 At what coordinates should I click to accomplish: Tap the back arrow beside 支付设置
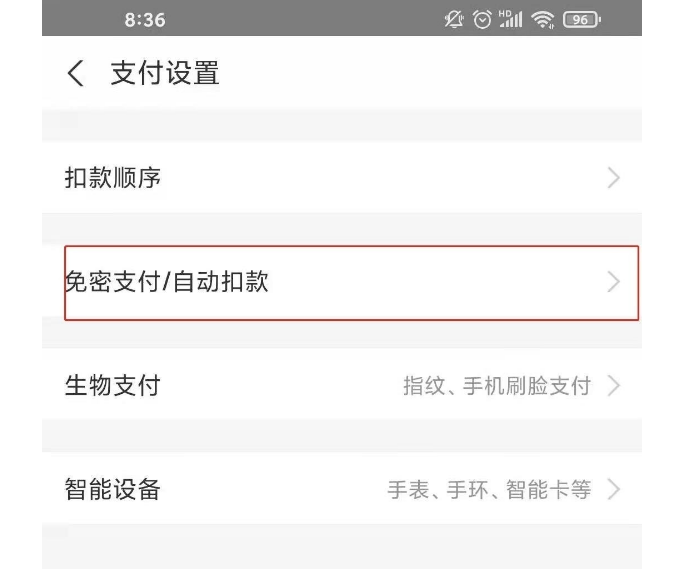coord(76,73)
